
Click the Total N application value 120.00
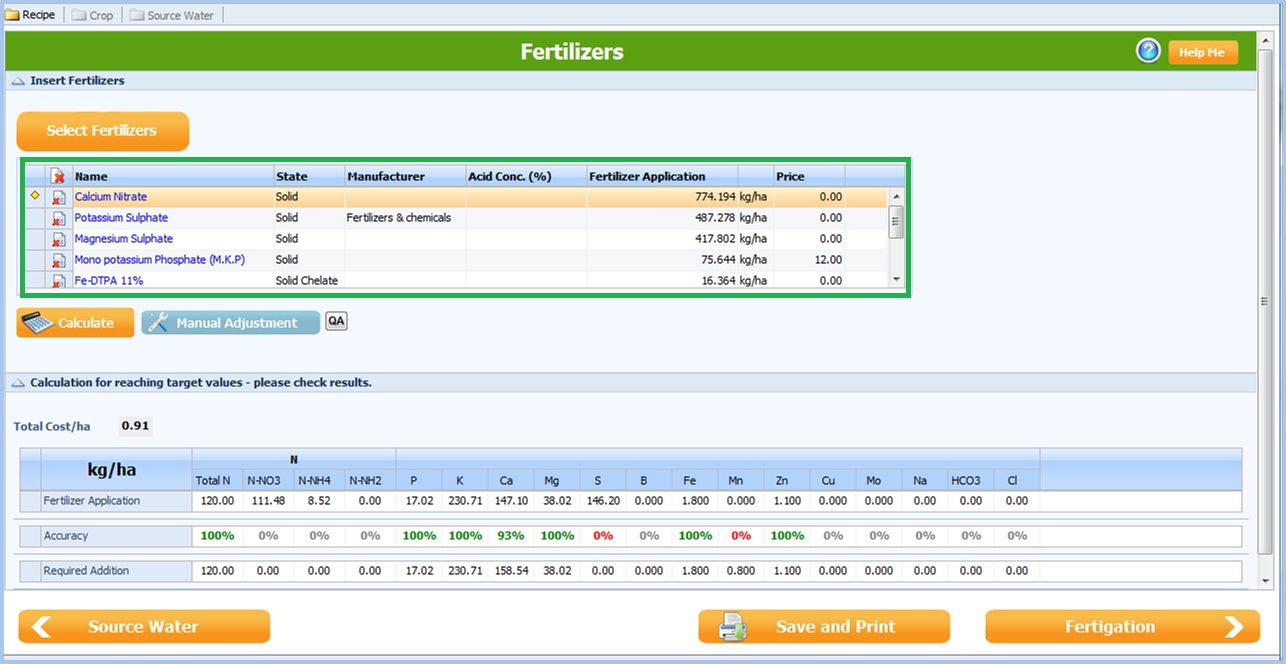[217, 501]
